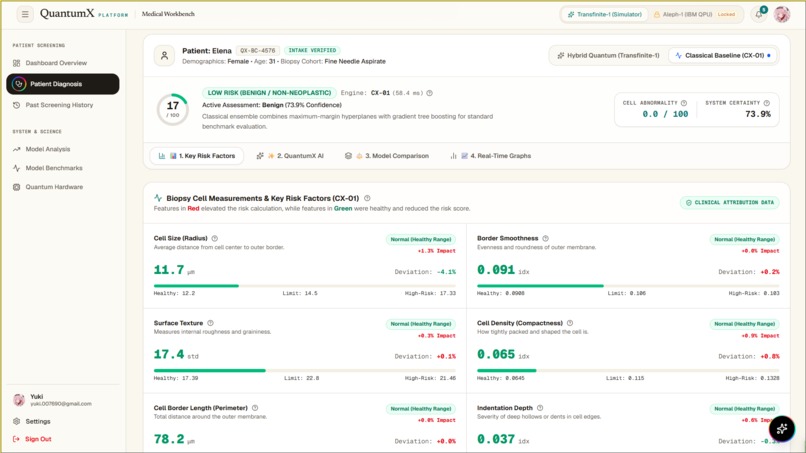Image resolution: width=806 pixels, height=453 pixels.
Task: Switch to Classical Baseline (CX-01) engine
Action: point(723,56)
